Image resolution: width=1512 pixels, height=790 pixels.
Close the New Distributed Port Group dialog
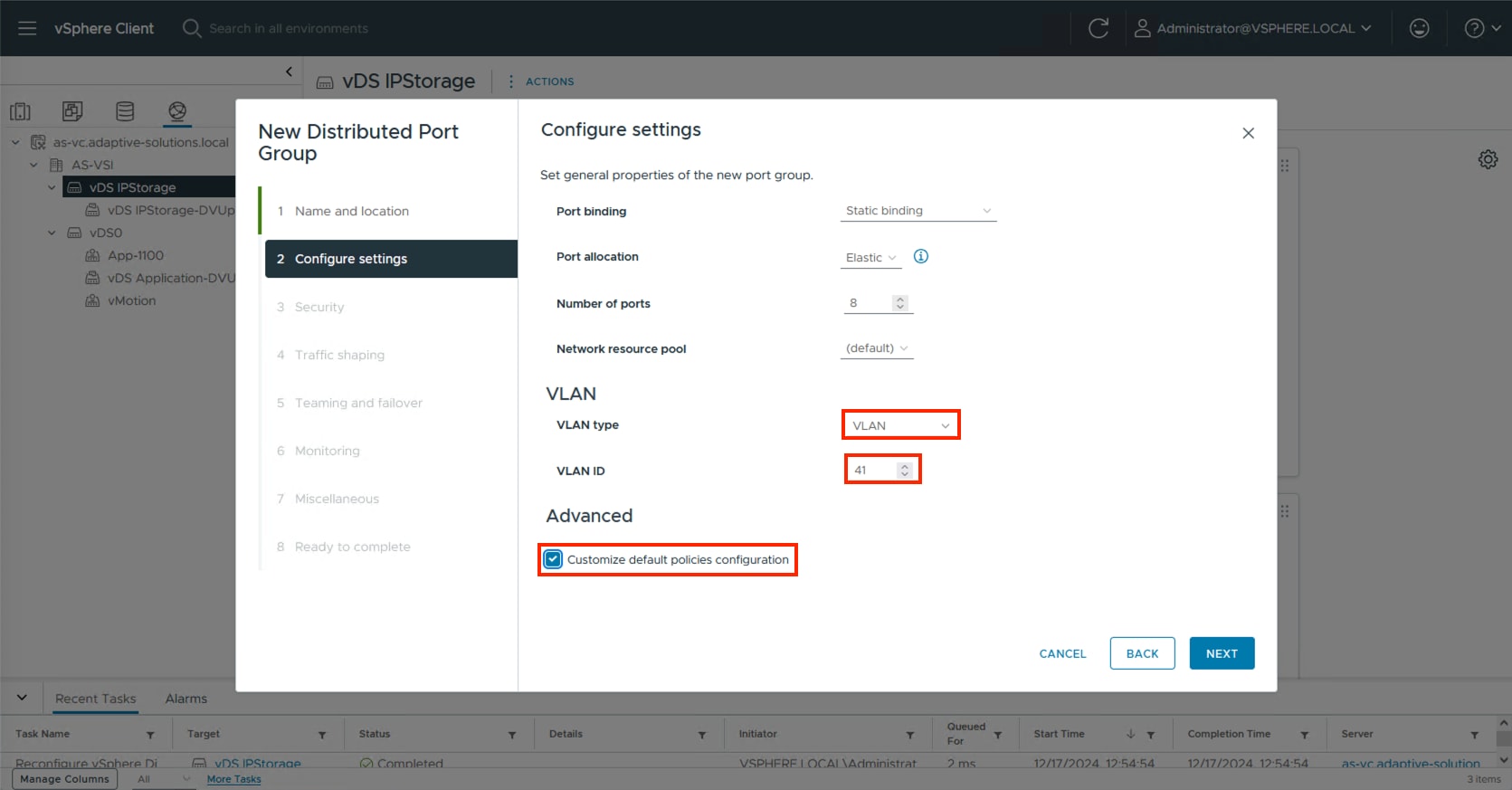tap(1248, 133)
